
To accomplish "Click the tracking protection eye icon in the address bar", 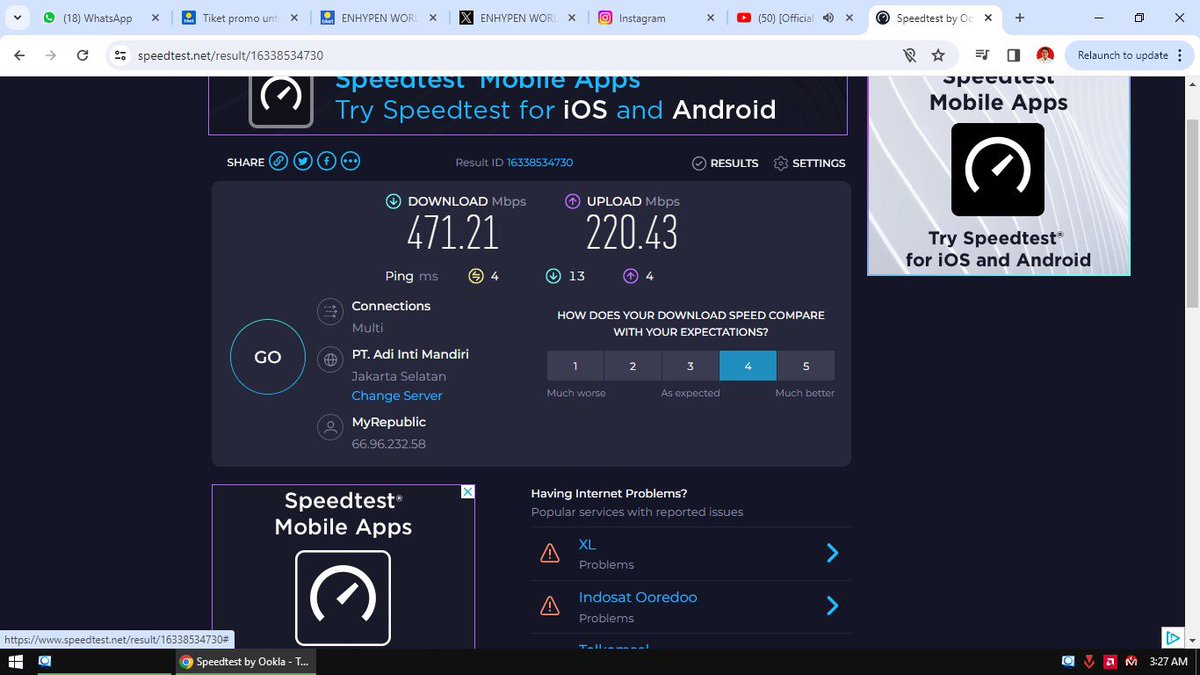I will click(909, 55).
